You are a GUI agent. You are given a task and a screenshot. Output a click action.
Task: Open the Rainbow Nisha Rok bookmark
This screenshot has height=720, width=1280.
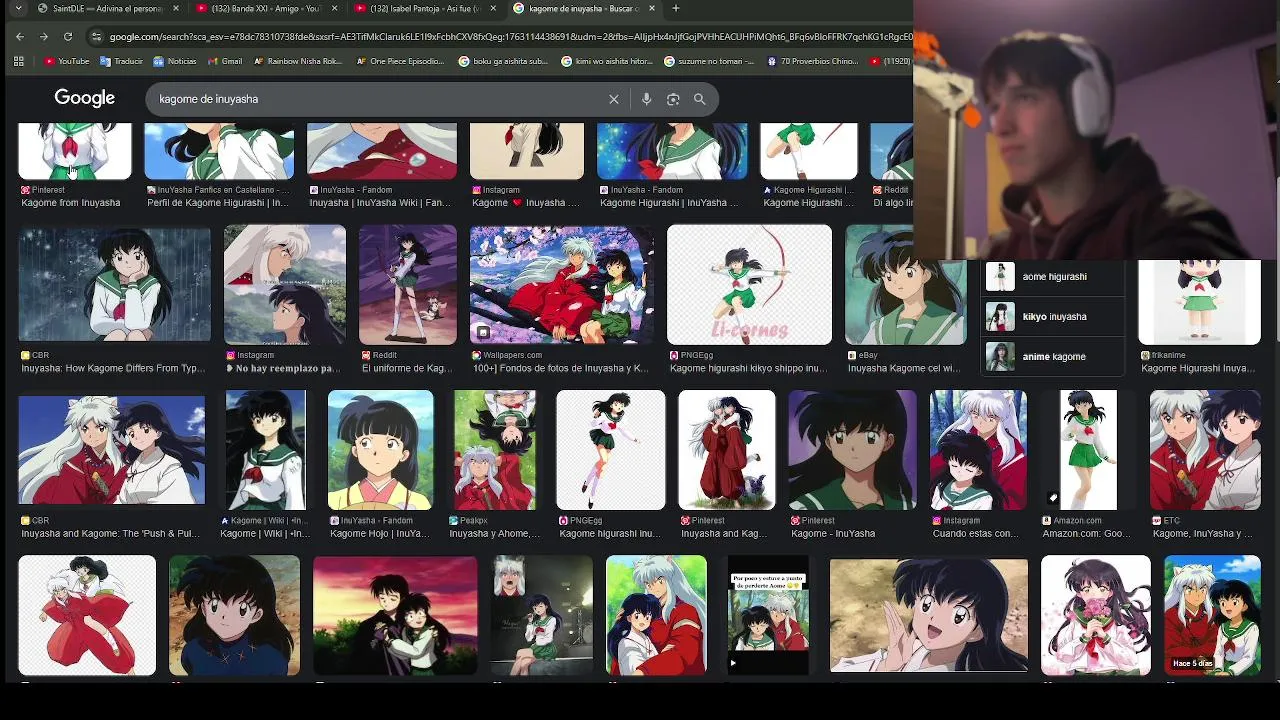[x=298, y=61]
